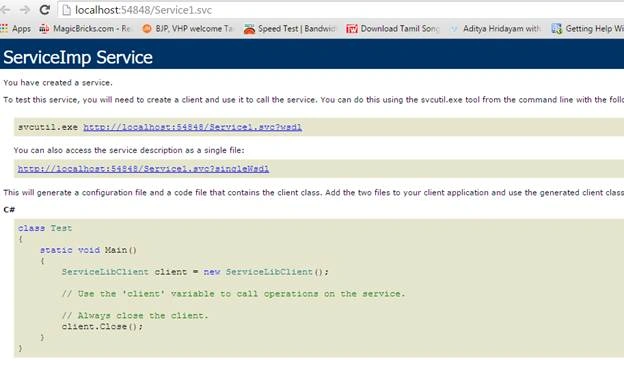Click the C# code section label
The width and height of the screenshot is (624, 366).
point(9,210)
